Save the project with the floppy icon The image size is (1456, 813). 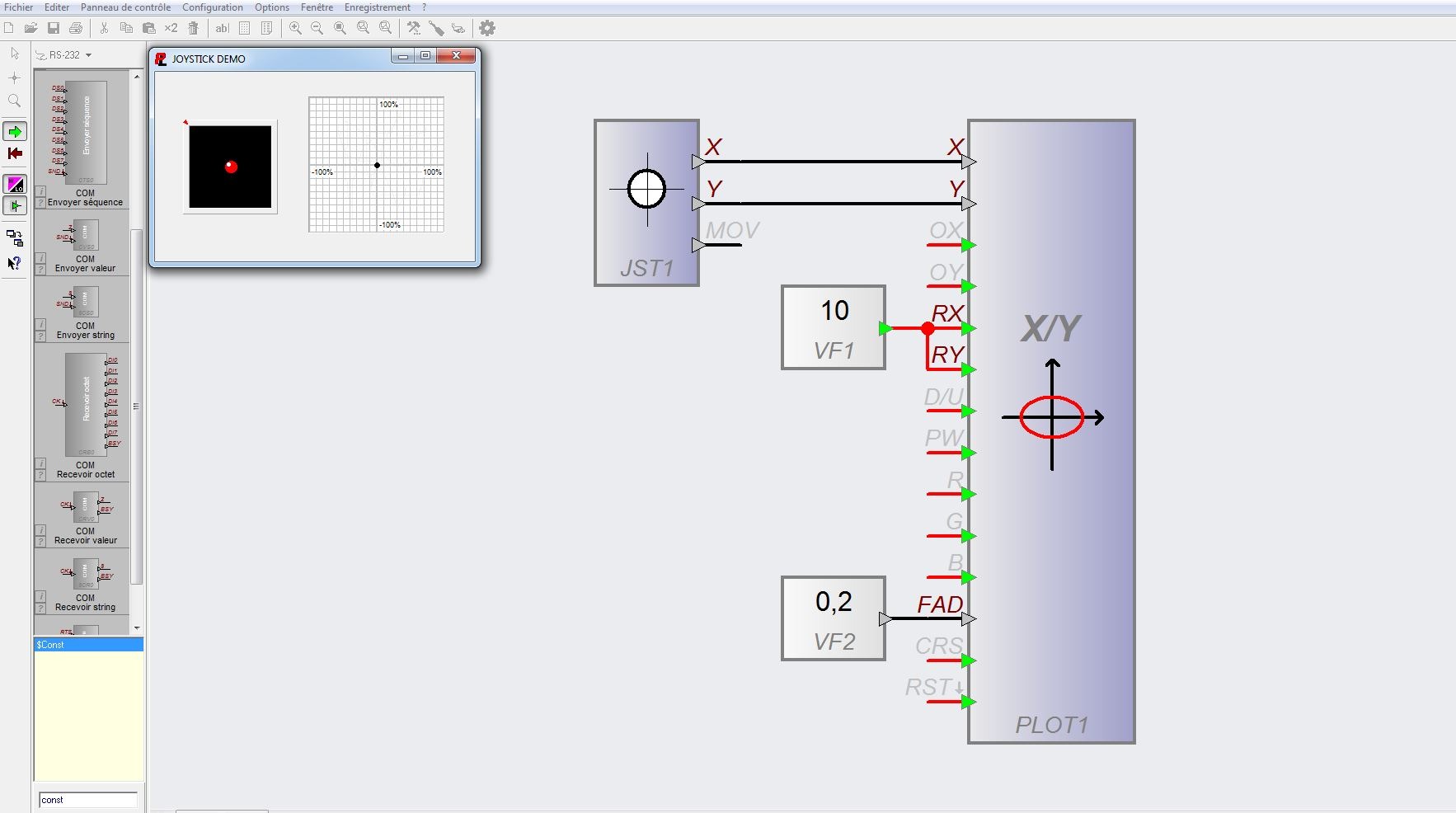pyautogui.click(x=53, y=28)
